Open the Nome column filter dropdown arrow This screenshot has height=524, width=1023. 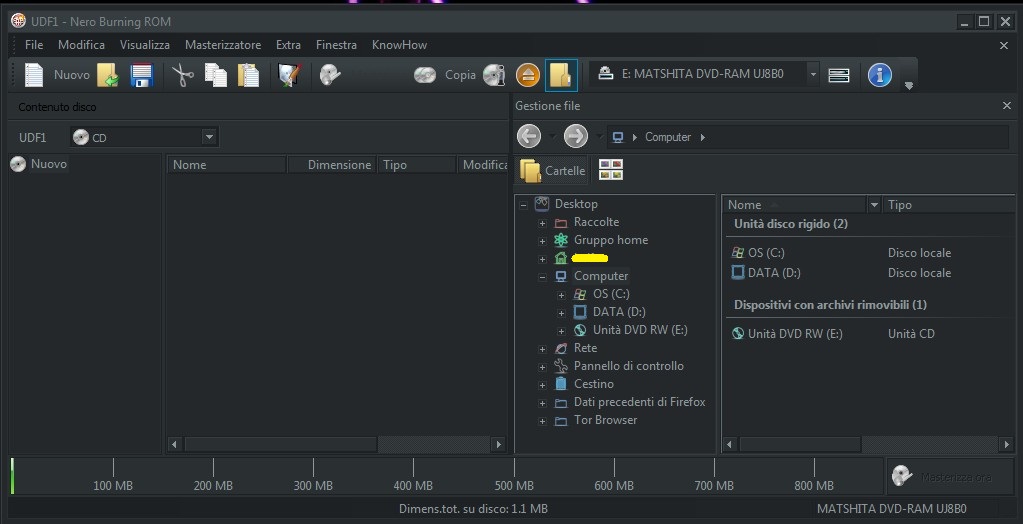click(x=875, y=205)
